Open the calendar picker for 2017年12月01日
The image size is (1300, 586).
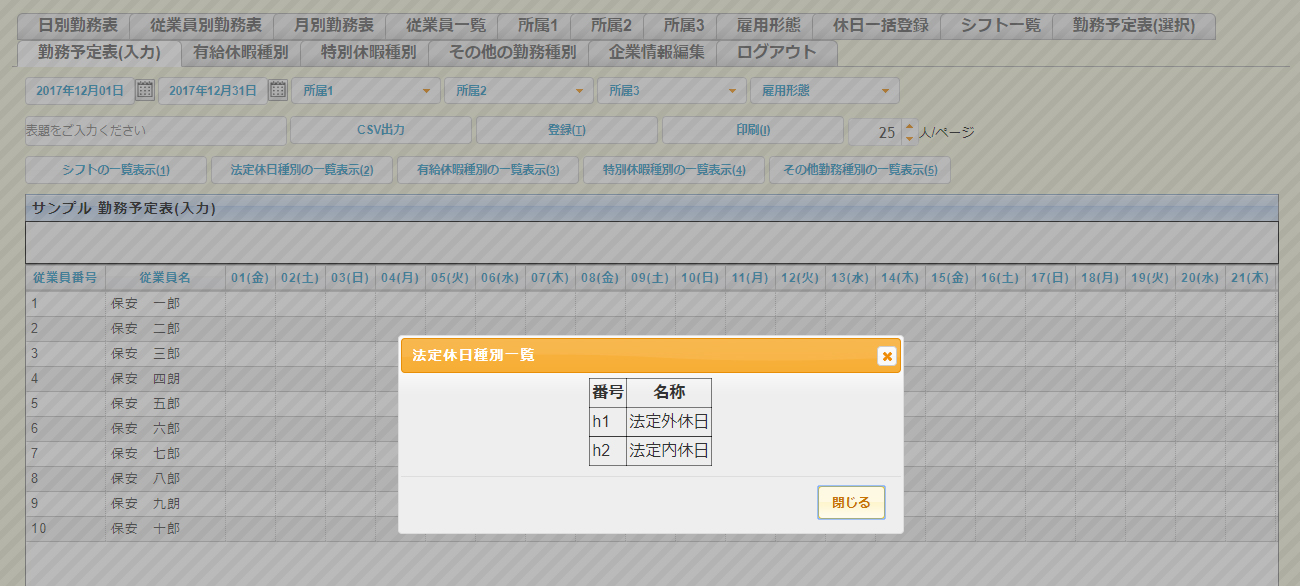click(145, 91)
